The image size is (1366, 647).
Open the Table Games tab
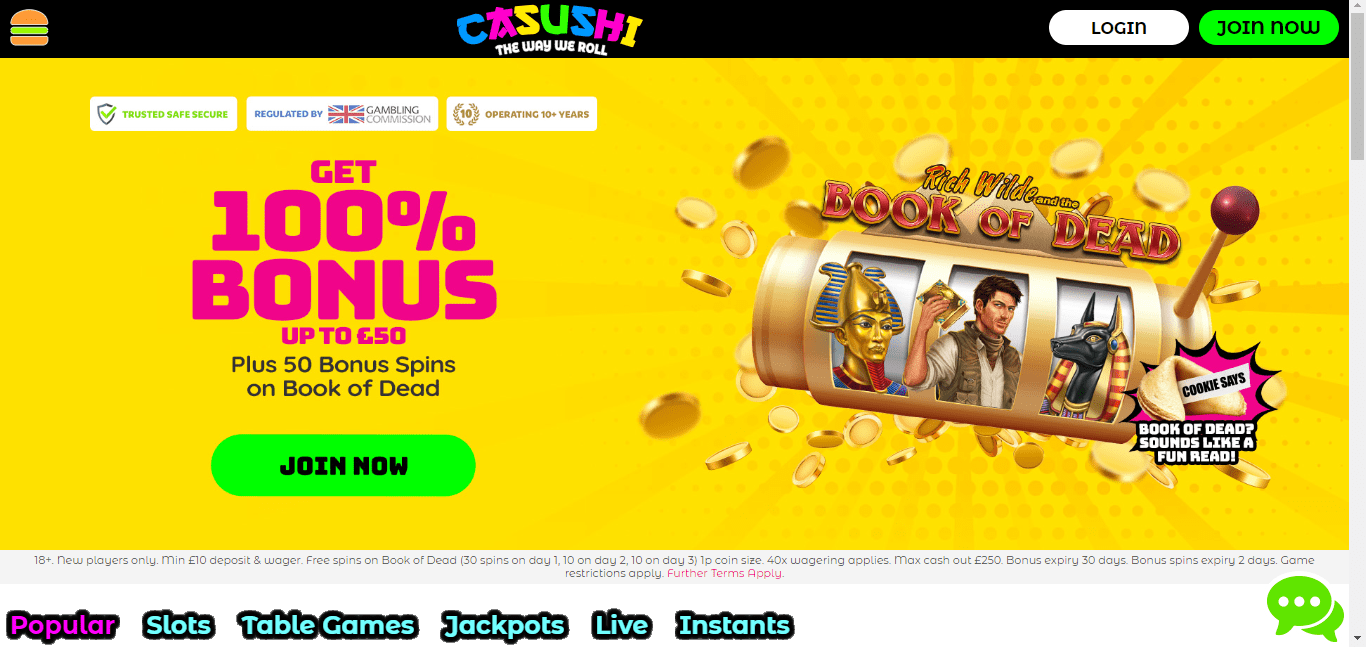coord(328,626)
